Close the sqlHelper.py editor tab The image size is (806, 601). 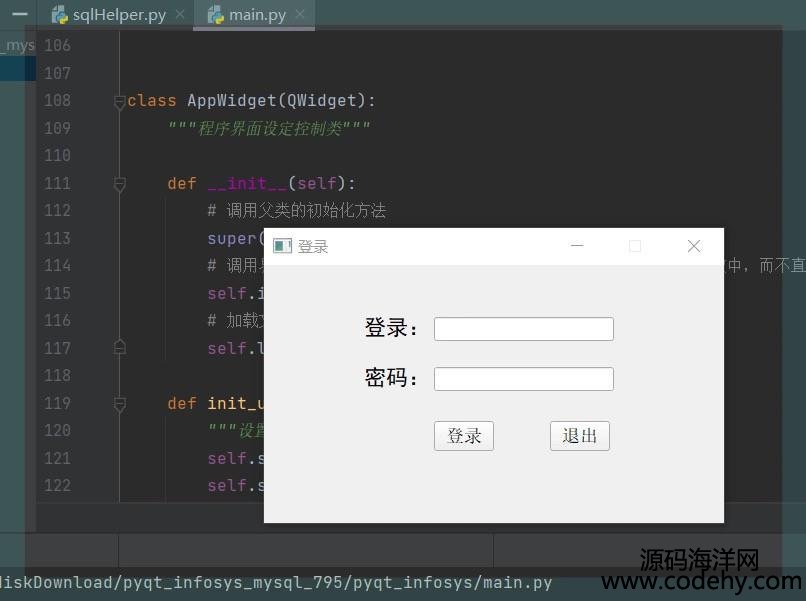click(179, 15)
